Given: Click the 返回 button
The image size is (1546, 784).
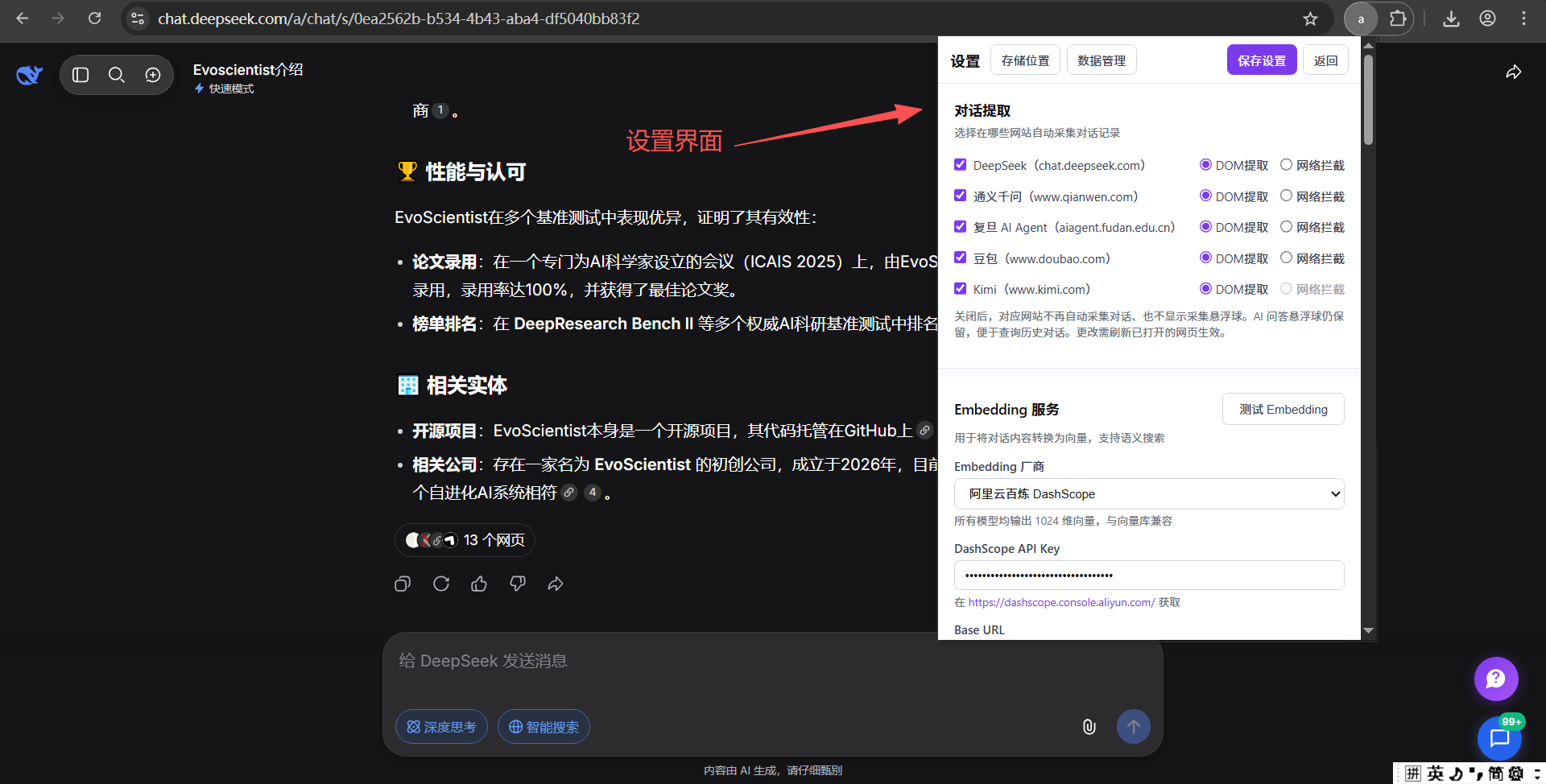Looking at the screenshot, I should pos(1325,60).
